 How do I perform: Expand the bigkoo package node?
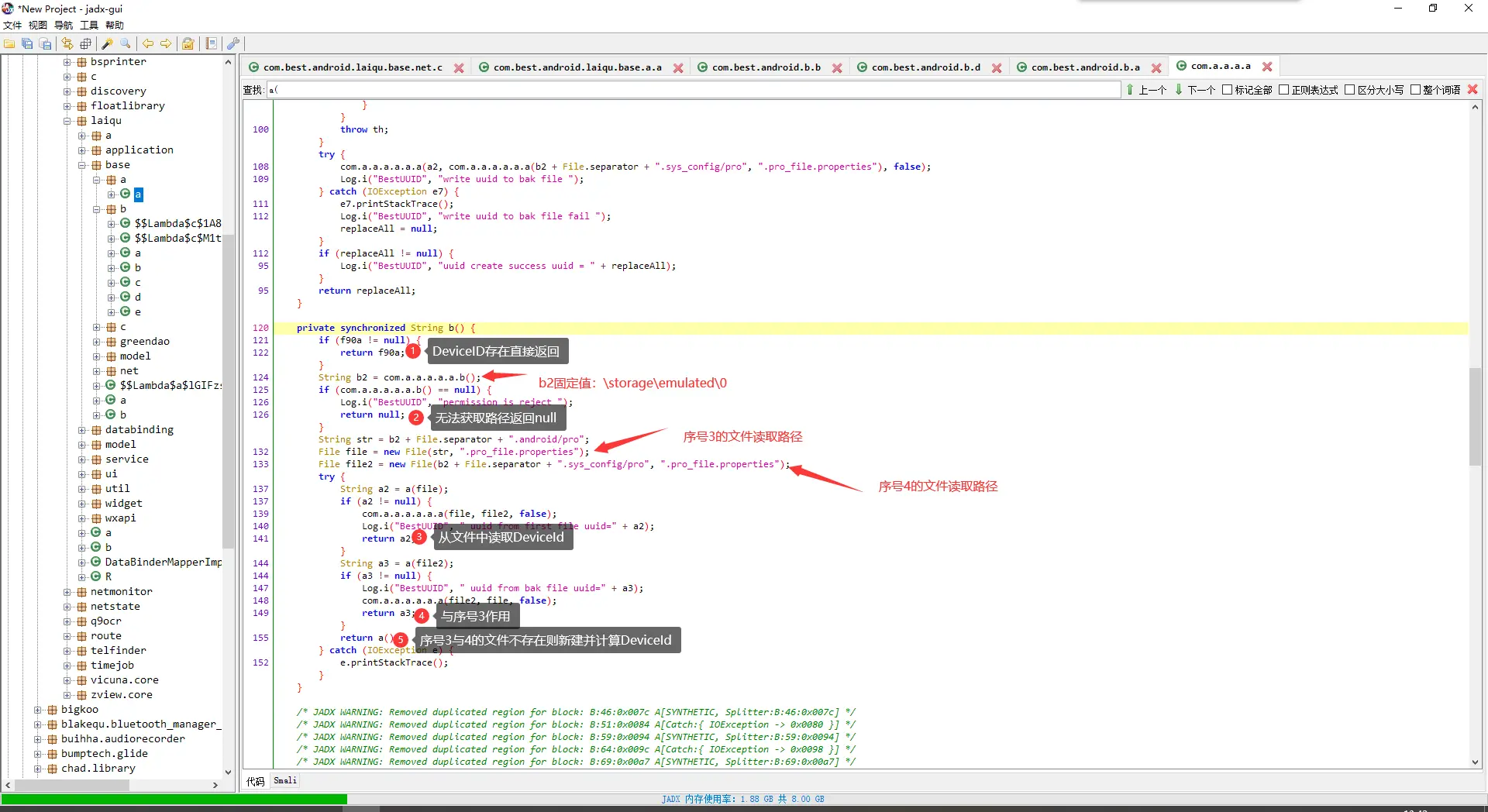38,710
